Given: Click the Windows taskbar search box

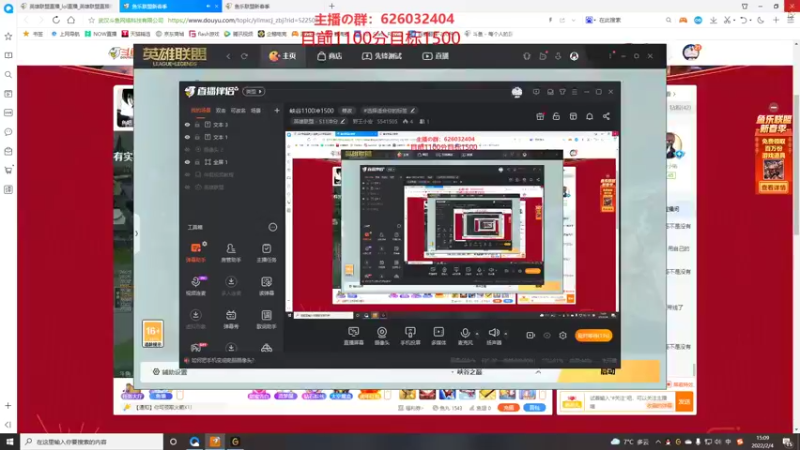Looking at the screenshot, I should tap(92, 441).
